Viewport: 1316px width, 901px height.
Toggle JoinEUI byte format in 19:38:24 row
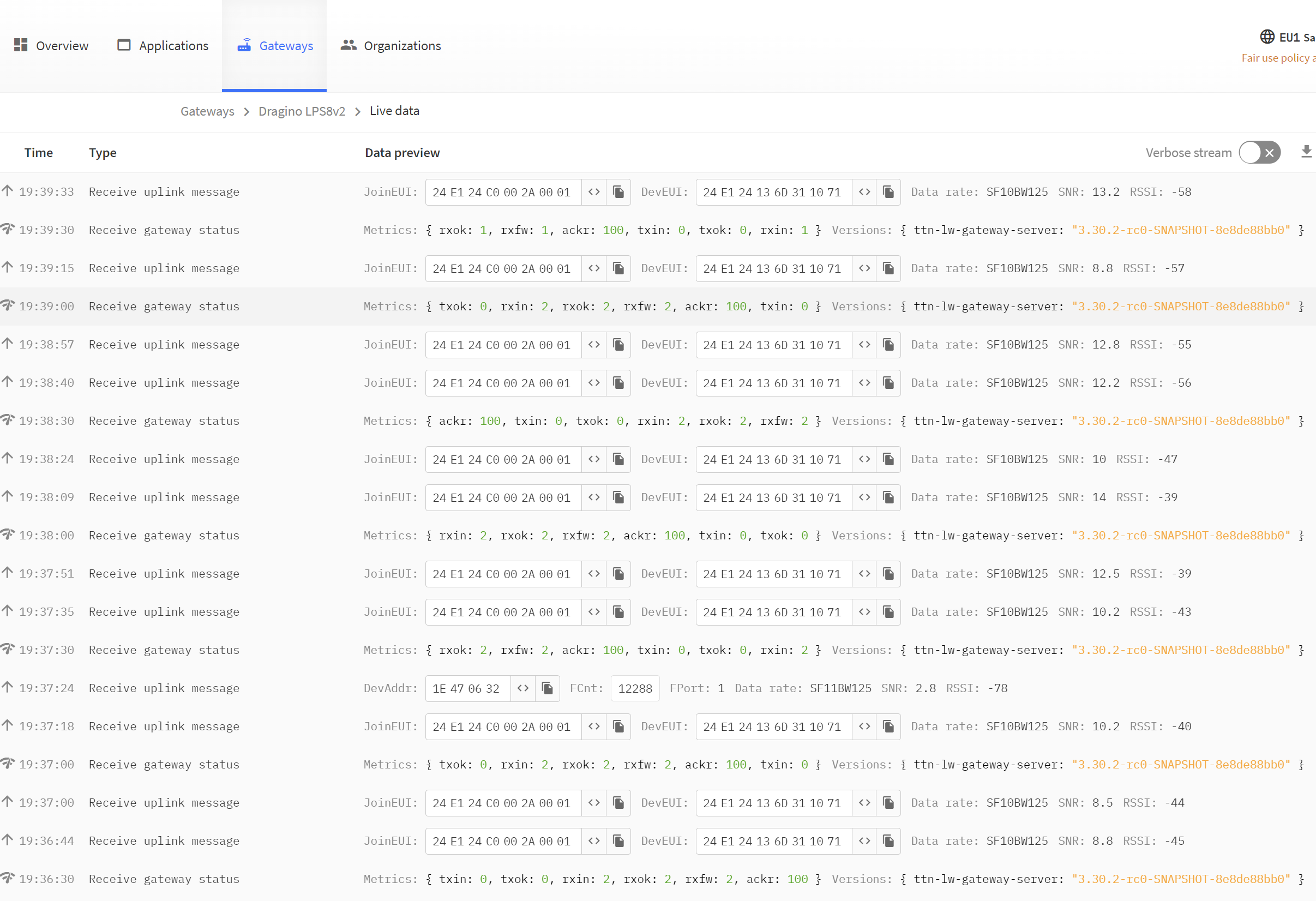click(593, 459)
